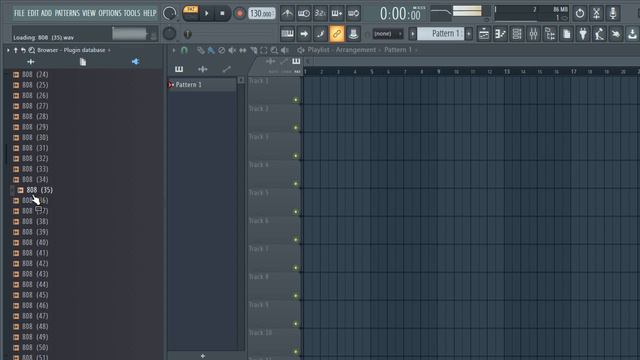Select the playlist select tool

coord(263,50)
